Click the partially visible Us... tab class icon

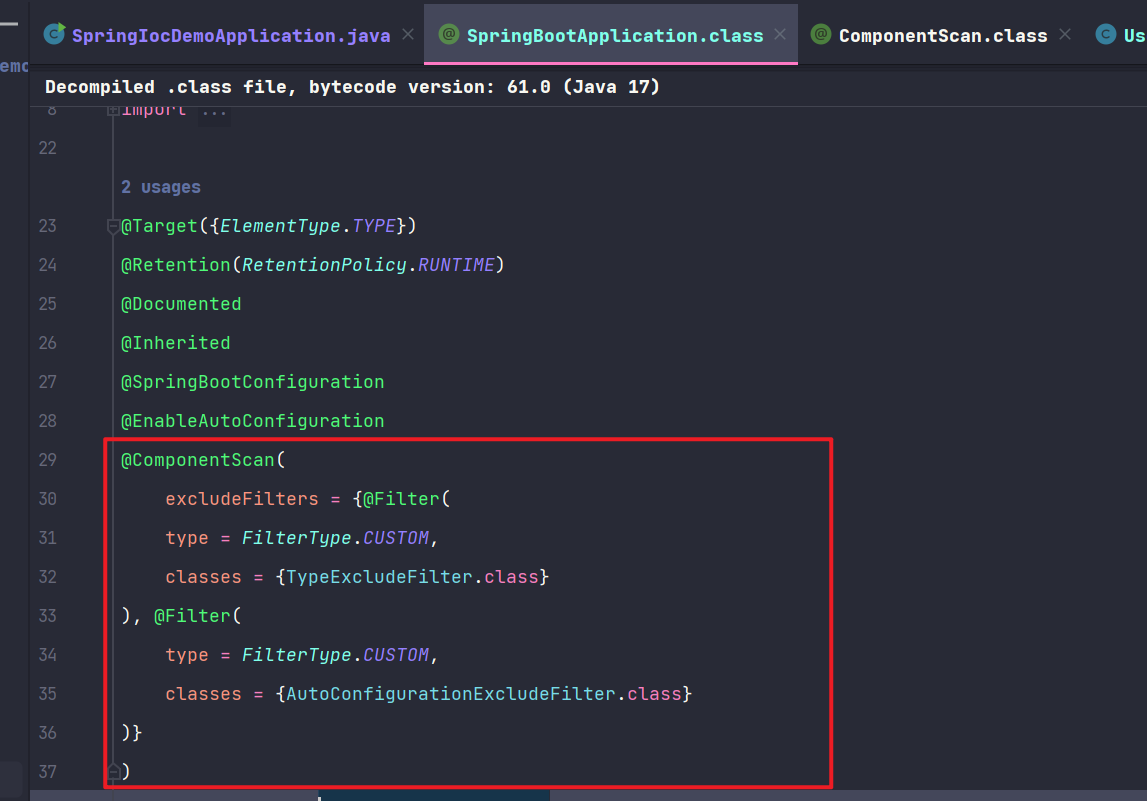(x=1105, y=34)
